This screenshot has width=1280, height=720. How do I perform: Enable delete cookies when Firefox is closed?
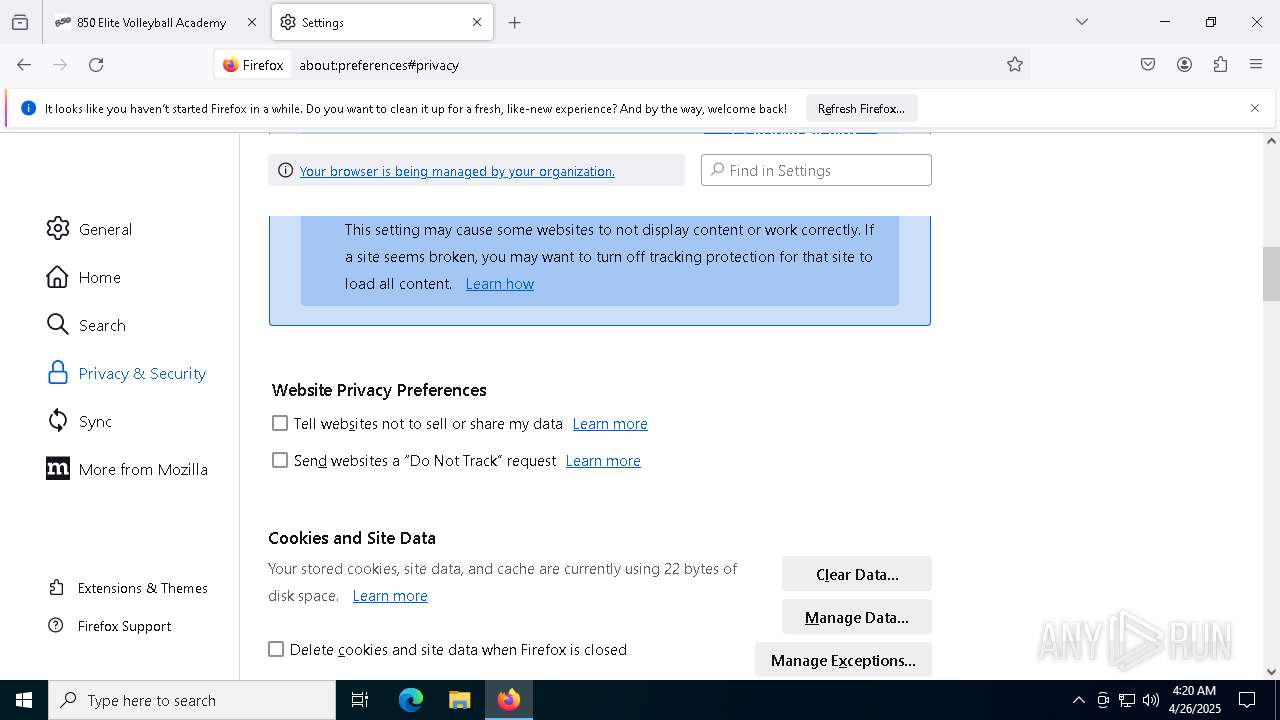coord(276,650)
